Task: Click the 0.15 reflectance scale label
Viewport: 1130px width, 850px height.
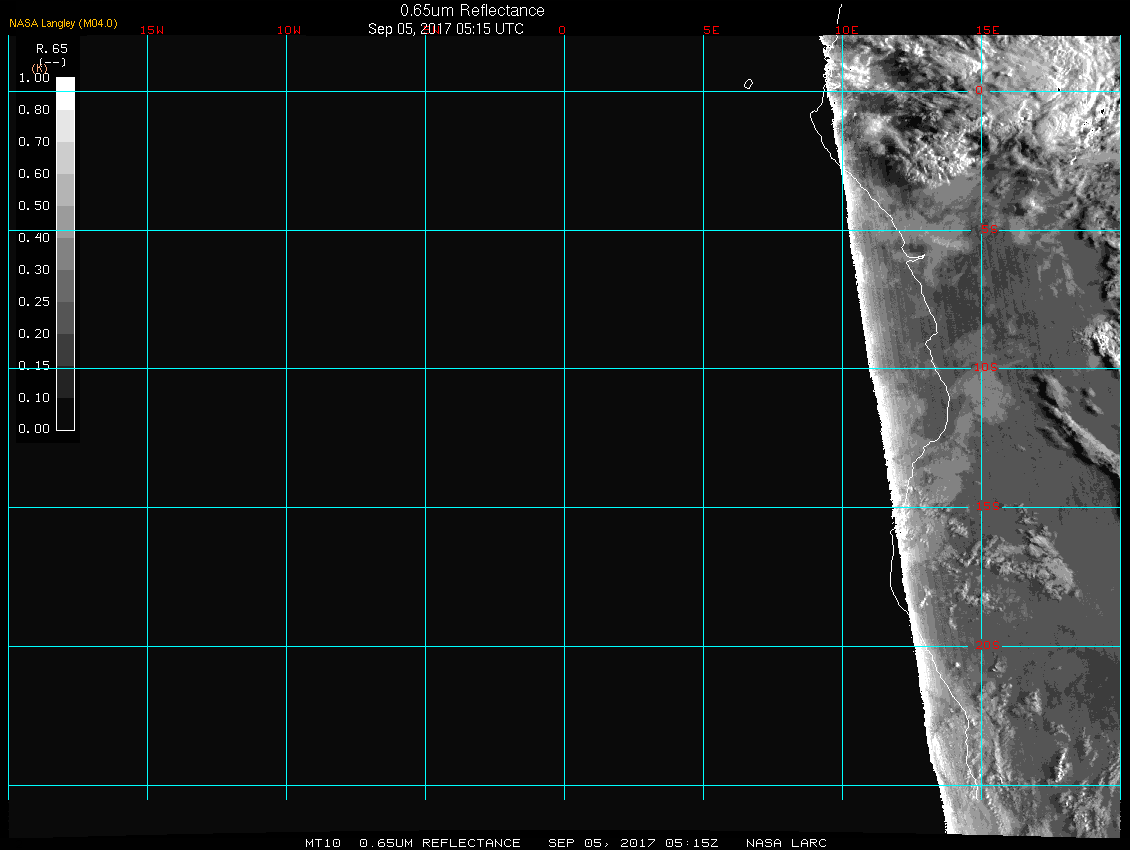Action: click(x=34, y=365)
